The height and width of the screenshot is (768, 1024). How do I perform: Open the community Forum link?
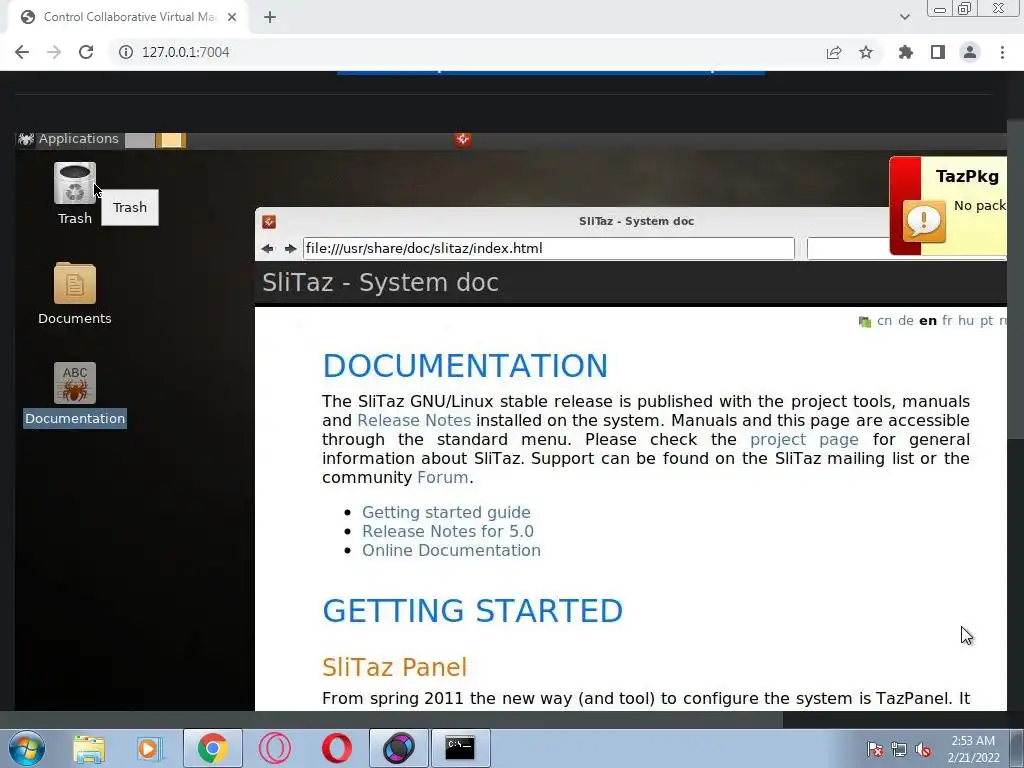pos(443,477)
